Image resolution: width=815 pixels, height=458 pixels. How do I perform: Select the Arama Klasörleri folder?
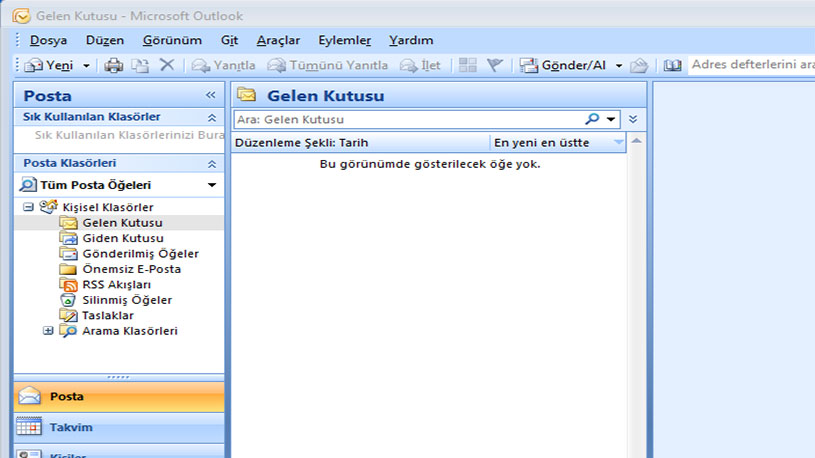[129, 331]
